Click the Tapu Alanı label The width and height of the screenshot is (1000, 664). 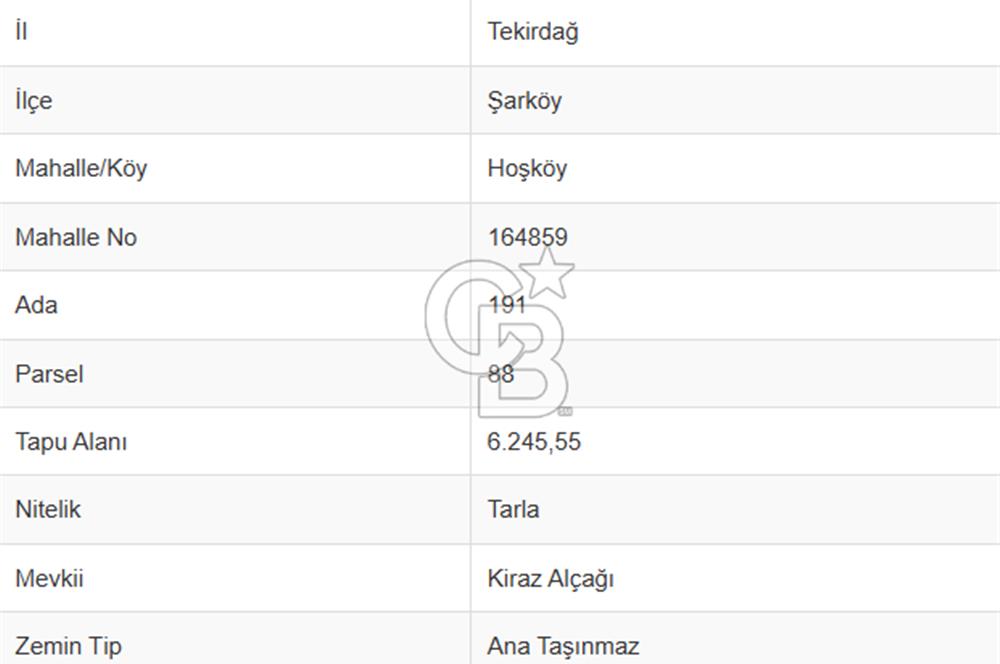[71, 442]
